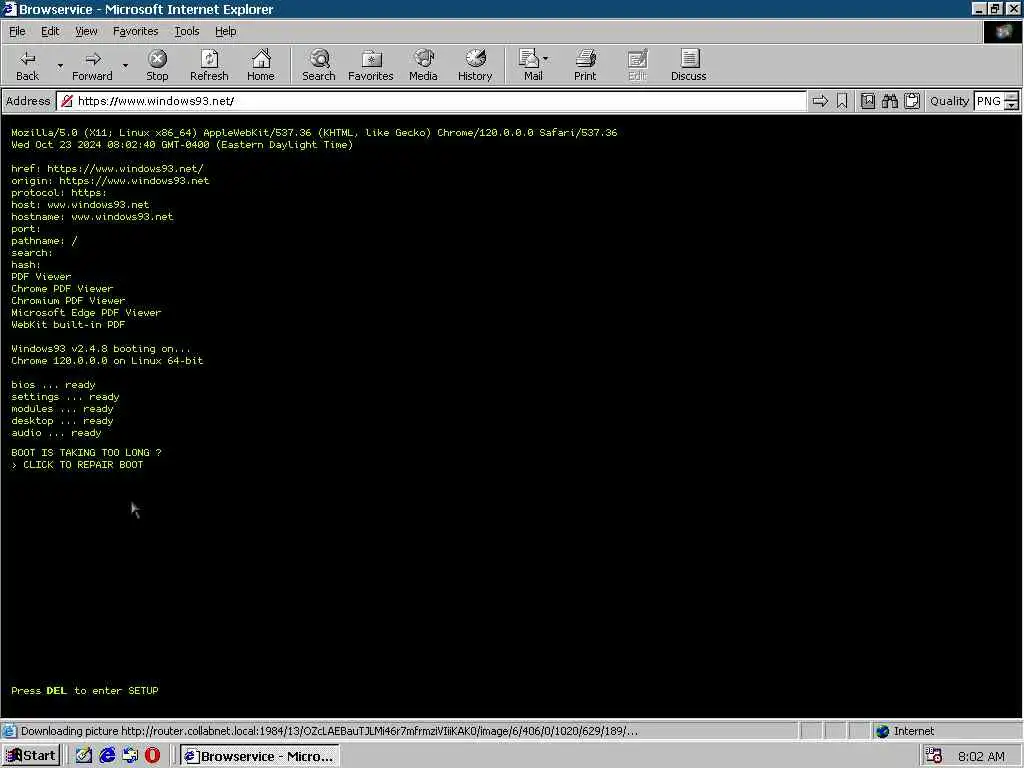Viewport: 1024px width, 768px height.
Task: Click the bookmark ribbon icon by the address bar
Action: (842, 101)
